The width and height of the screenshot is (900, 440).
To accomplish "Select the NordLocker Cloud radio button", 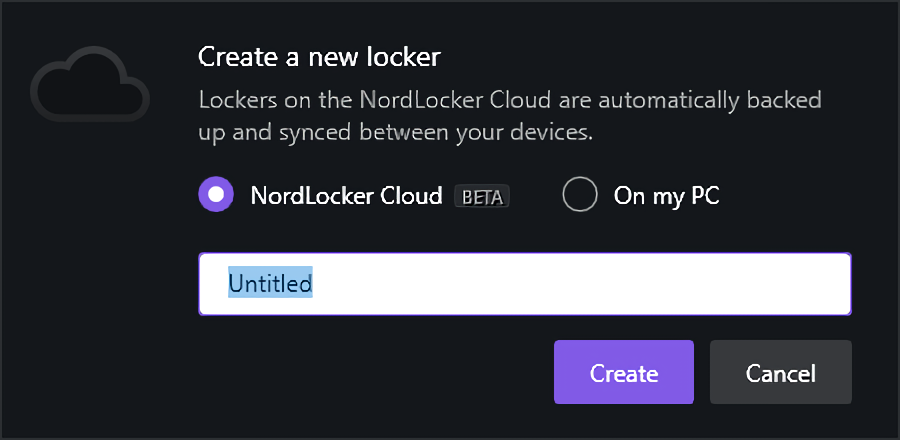I will tap(216, 195).
